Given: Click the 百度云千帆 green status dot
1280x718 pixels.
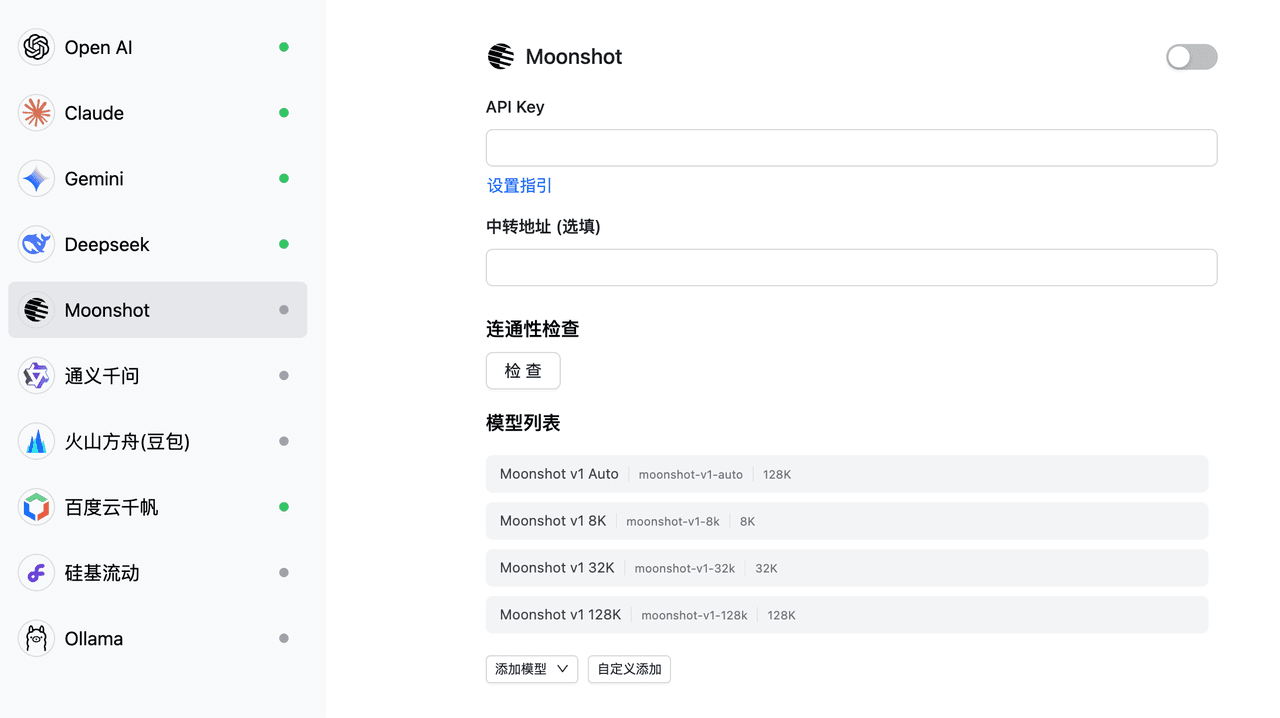Looking at the screenshot, I should click(x=284, y=507).
